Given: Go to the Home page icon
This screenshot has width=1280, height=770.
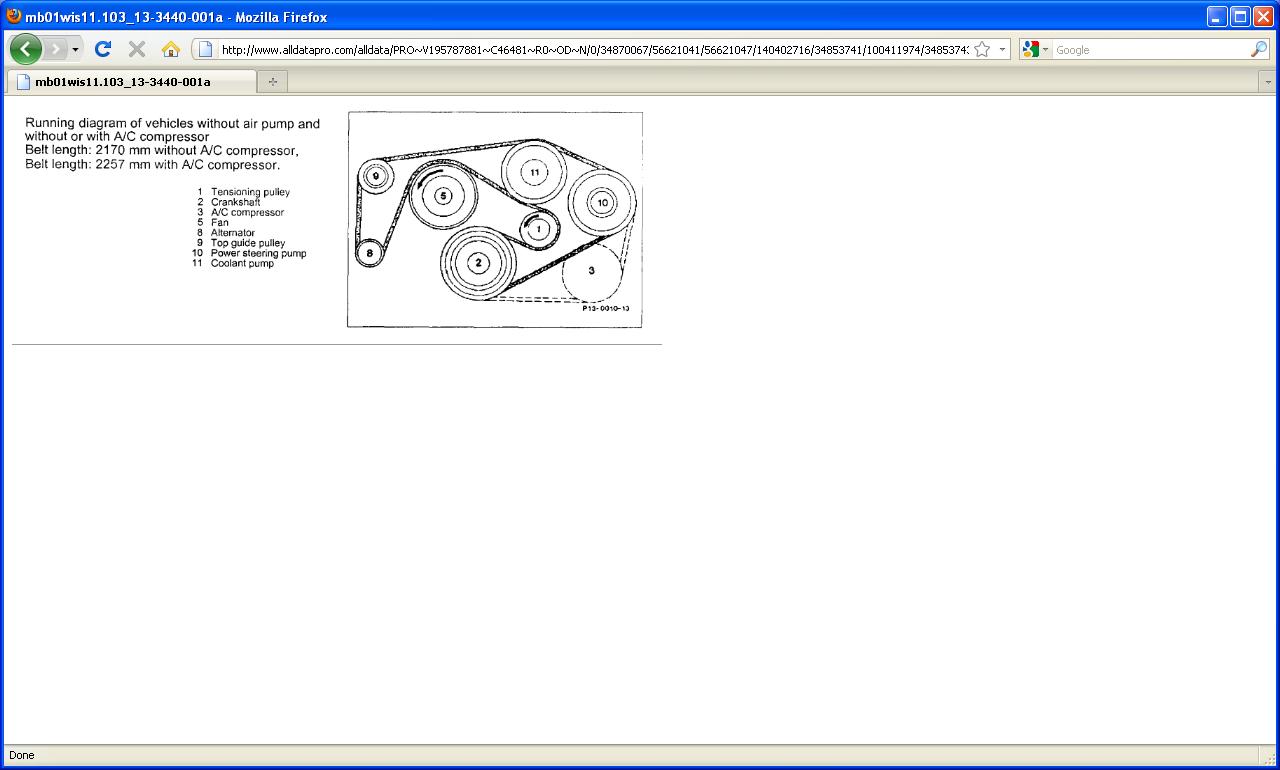Looking at the screenshot, I should point(171,49).
